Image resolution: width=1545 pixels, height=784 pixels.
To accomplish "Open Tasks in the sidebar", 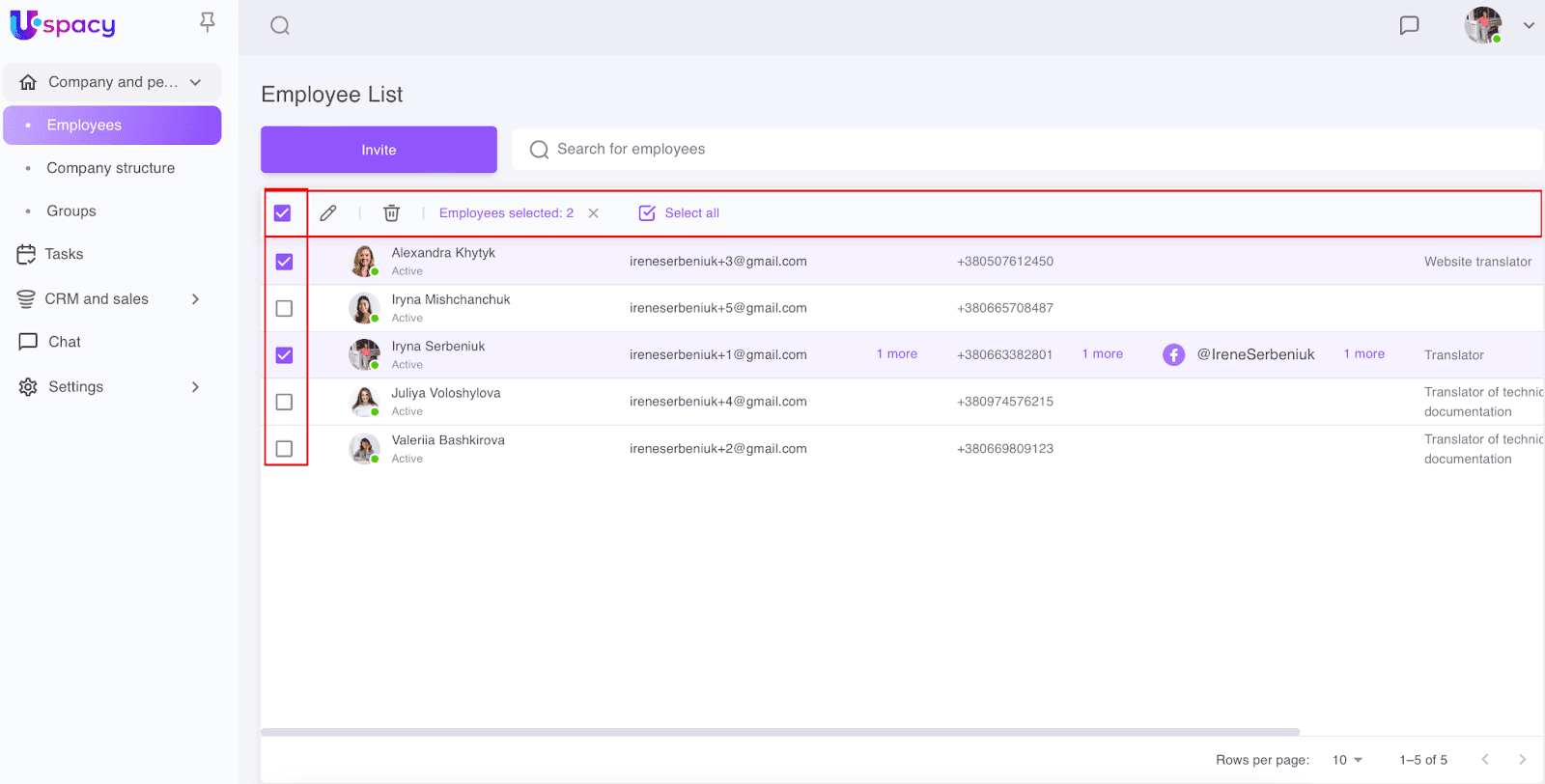I will tap(64, 254).
